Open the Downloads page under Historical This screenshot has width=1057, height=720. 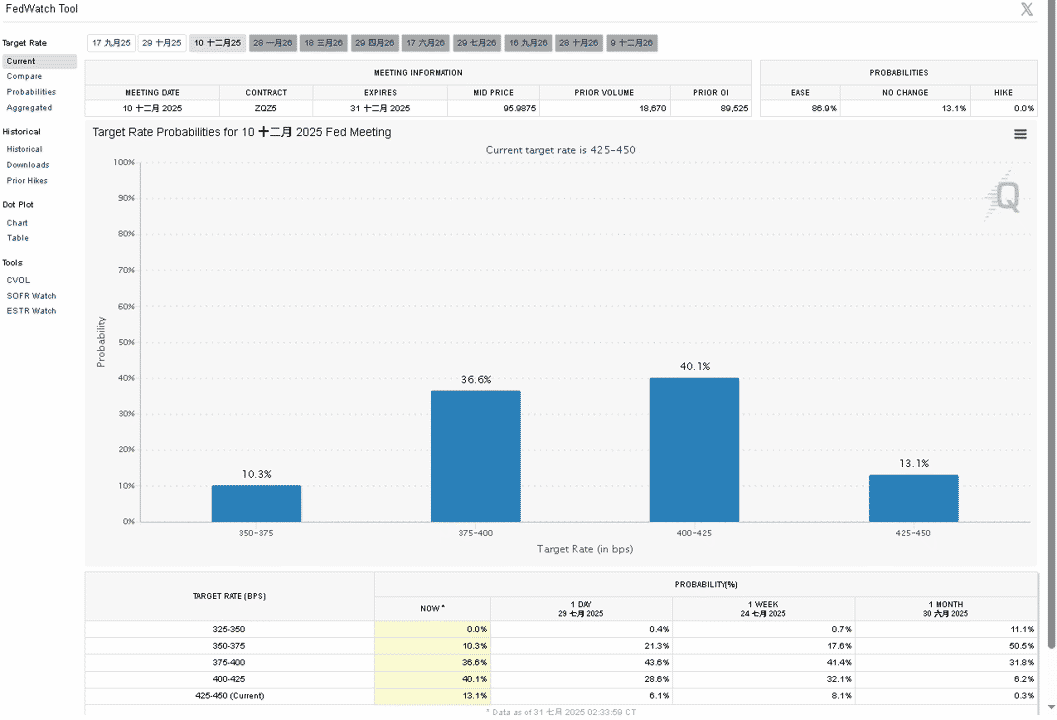click(x=28, y=164)
